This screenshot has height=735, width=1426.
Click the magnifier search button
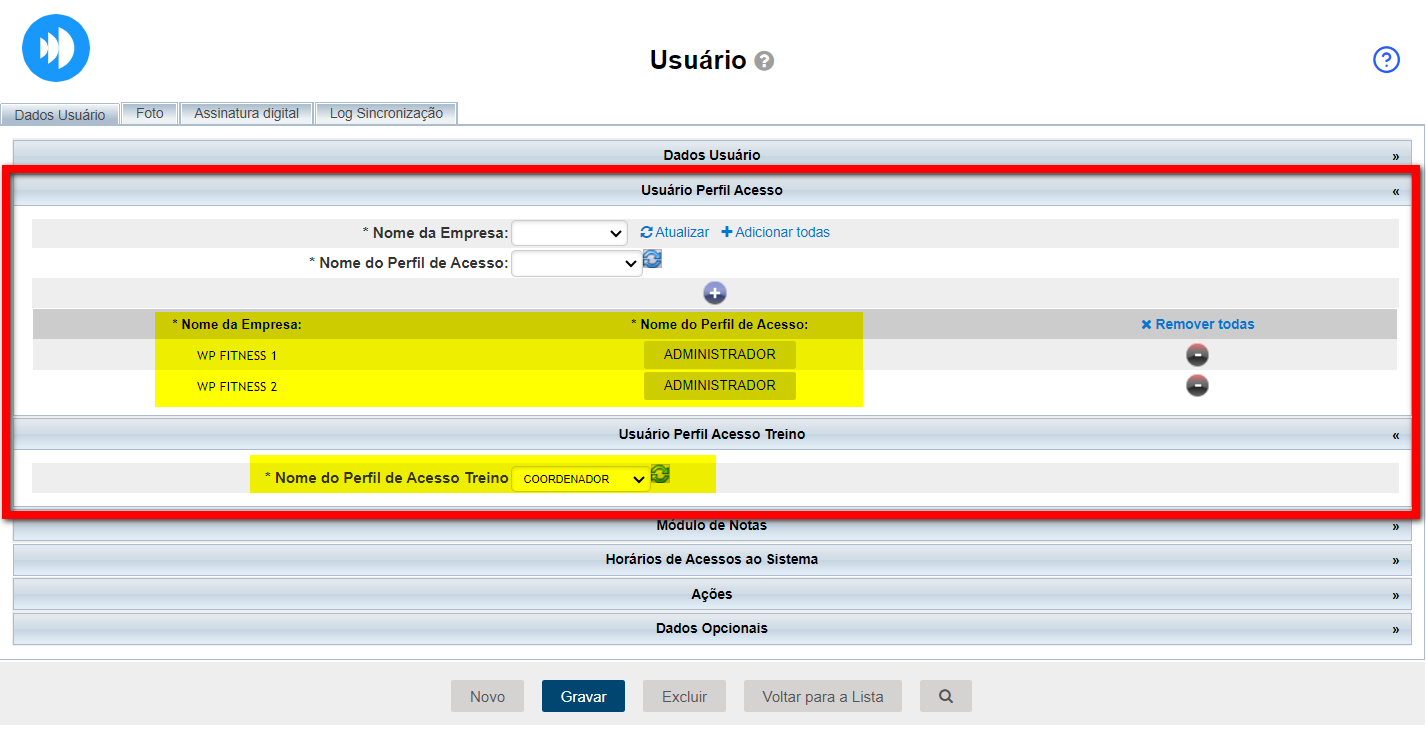click(x=945, y=696)
